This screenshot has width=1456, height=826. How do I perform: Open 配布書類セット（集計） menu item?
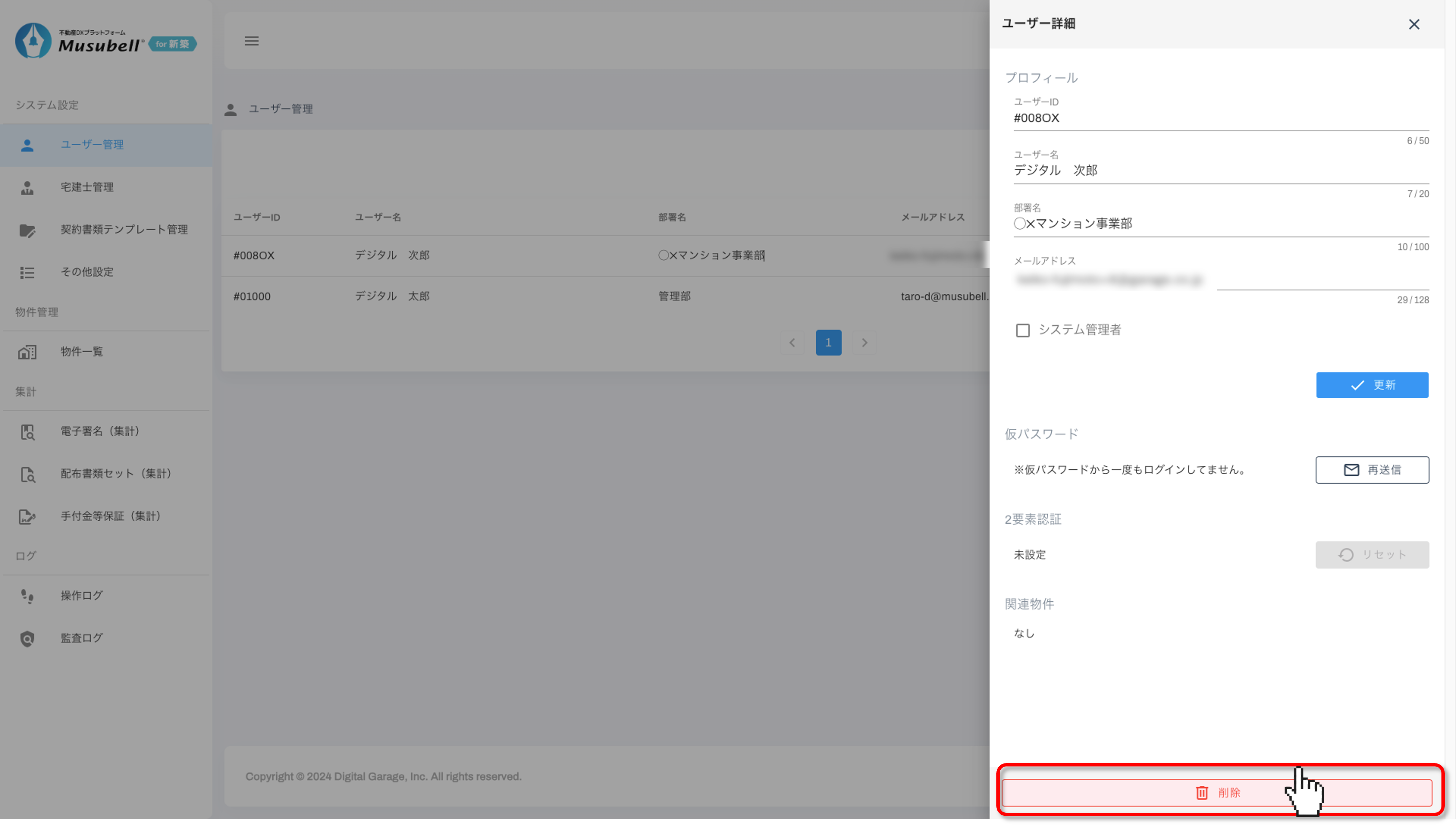(116, 474)
